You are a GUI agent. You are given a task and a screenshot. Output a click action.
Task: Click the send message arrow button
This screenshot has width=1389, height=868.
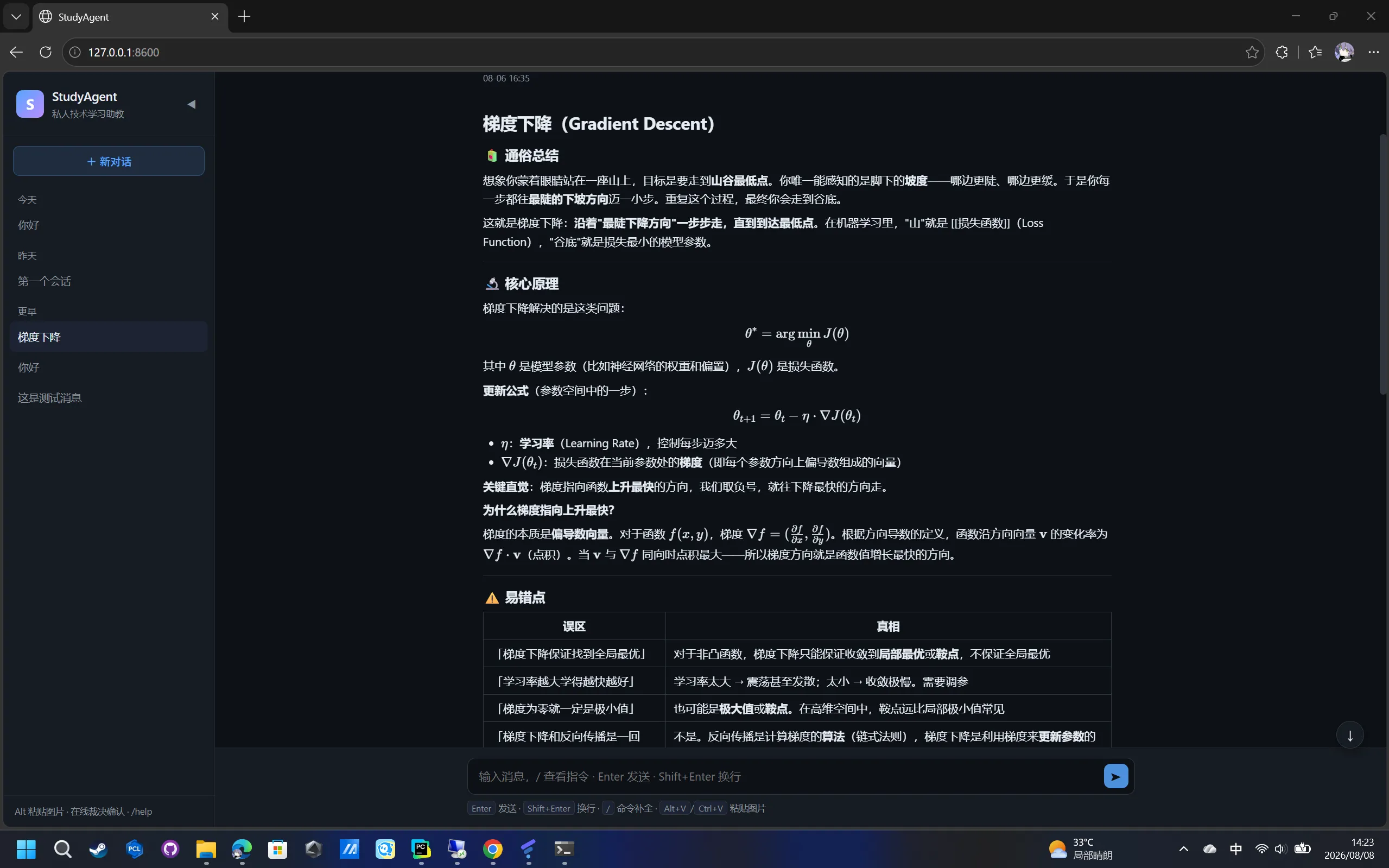click(x=1115, y=776)
